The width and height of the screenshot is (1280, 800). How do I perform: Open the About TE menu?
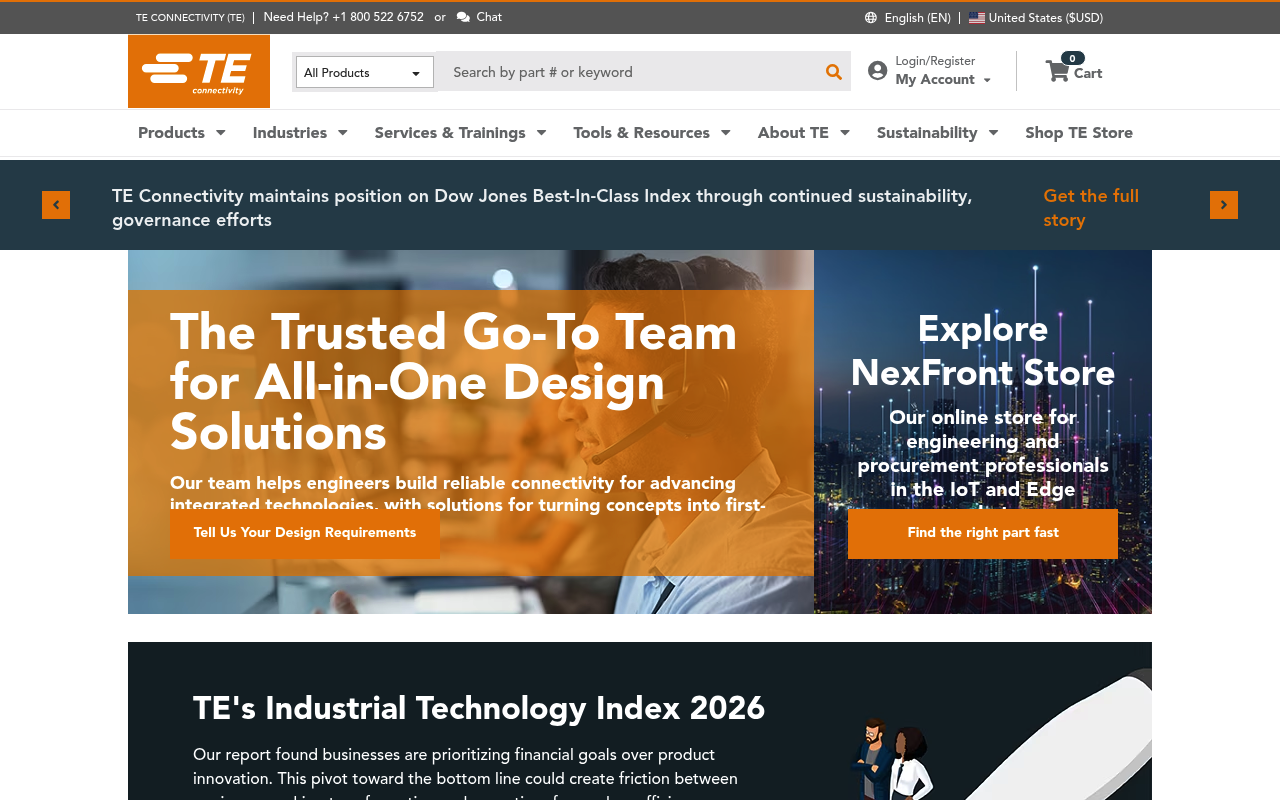pyautogui.click(x=793, y=133)
